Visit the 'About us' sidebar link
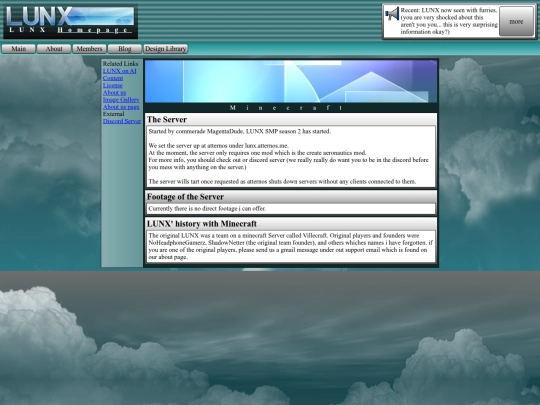This screenshot has width=540, height=405. click(114, 93)
